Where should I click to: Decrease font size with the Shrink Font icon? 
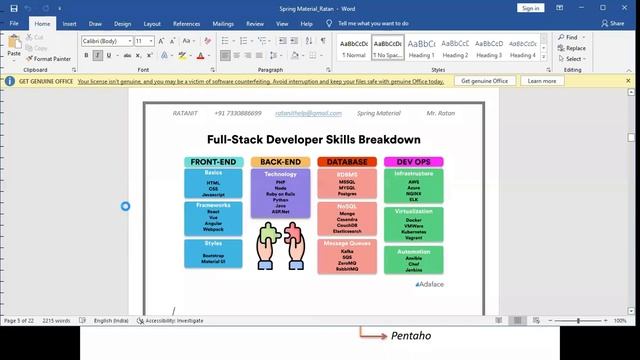point(173,41)
